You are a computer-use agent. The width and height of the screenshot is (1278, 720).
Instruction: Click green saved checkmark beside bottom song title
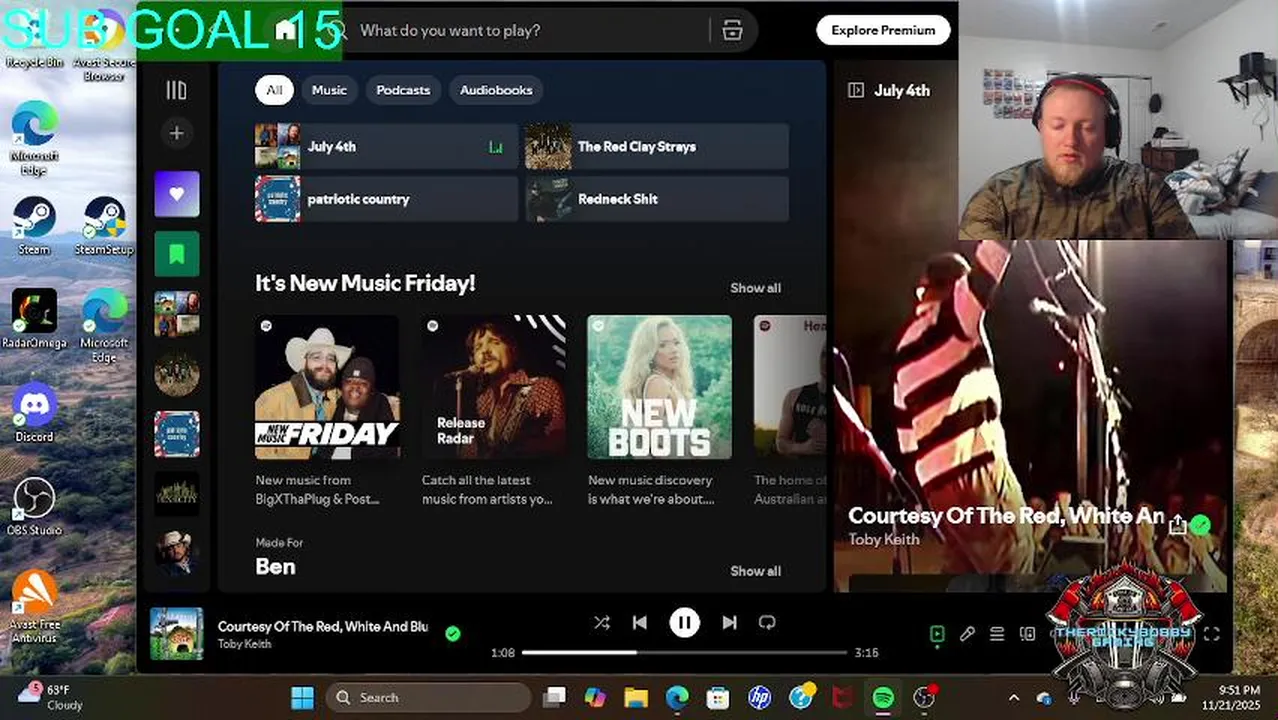pyautogui.click(x=453, y=634)
